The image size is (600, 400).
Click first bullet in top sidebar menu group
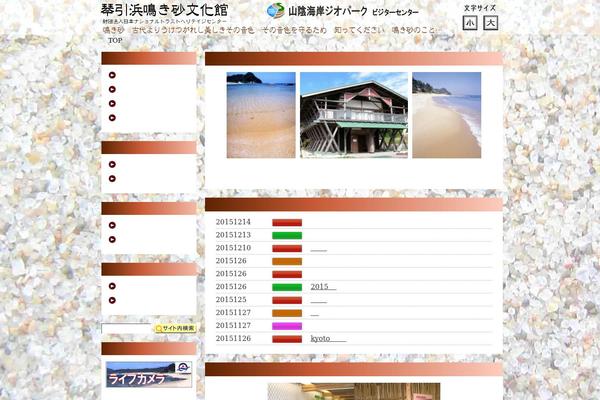112,75
